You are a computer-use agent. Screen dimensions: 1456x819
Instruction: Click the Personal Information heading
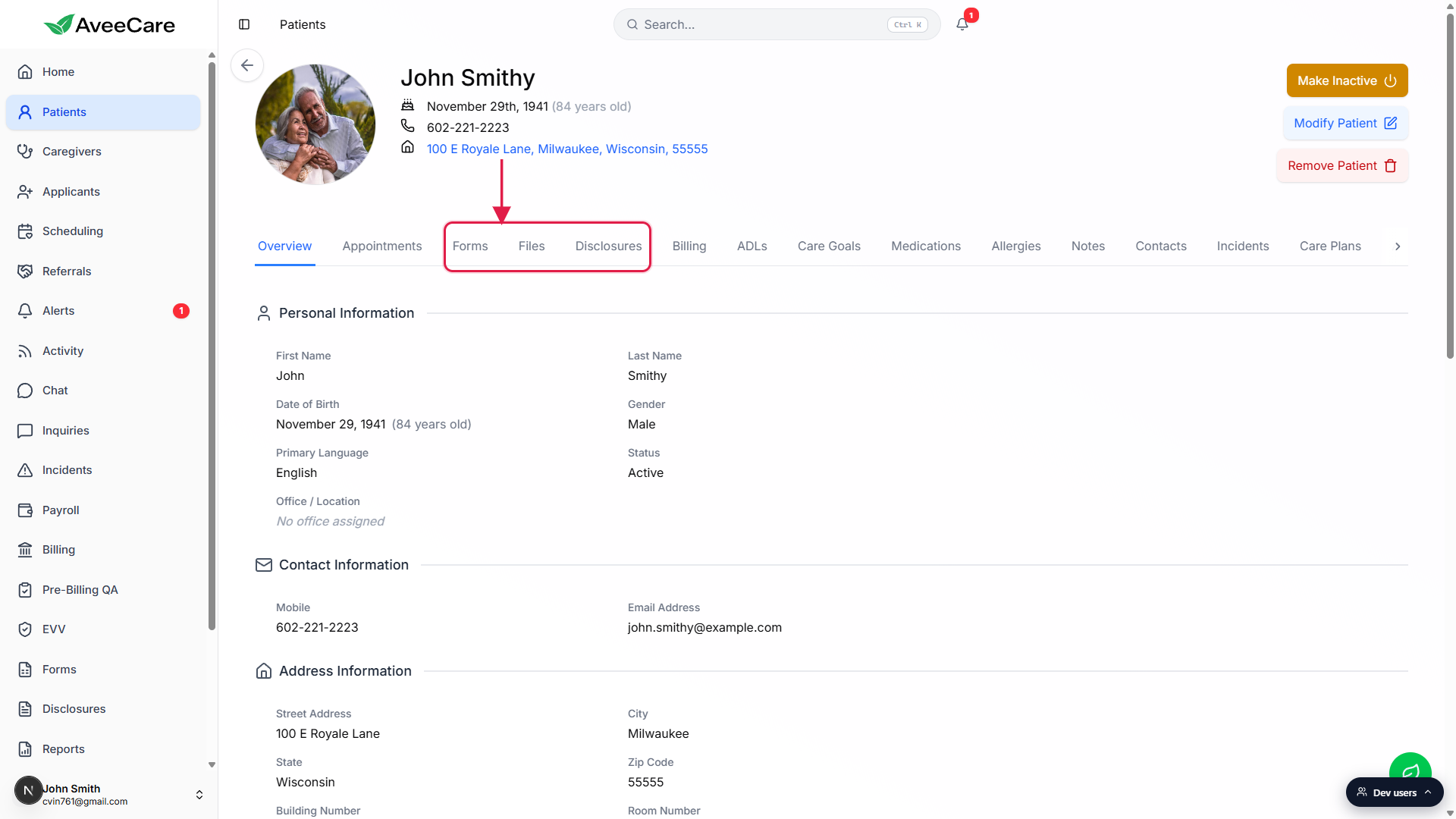coord(347,313)
